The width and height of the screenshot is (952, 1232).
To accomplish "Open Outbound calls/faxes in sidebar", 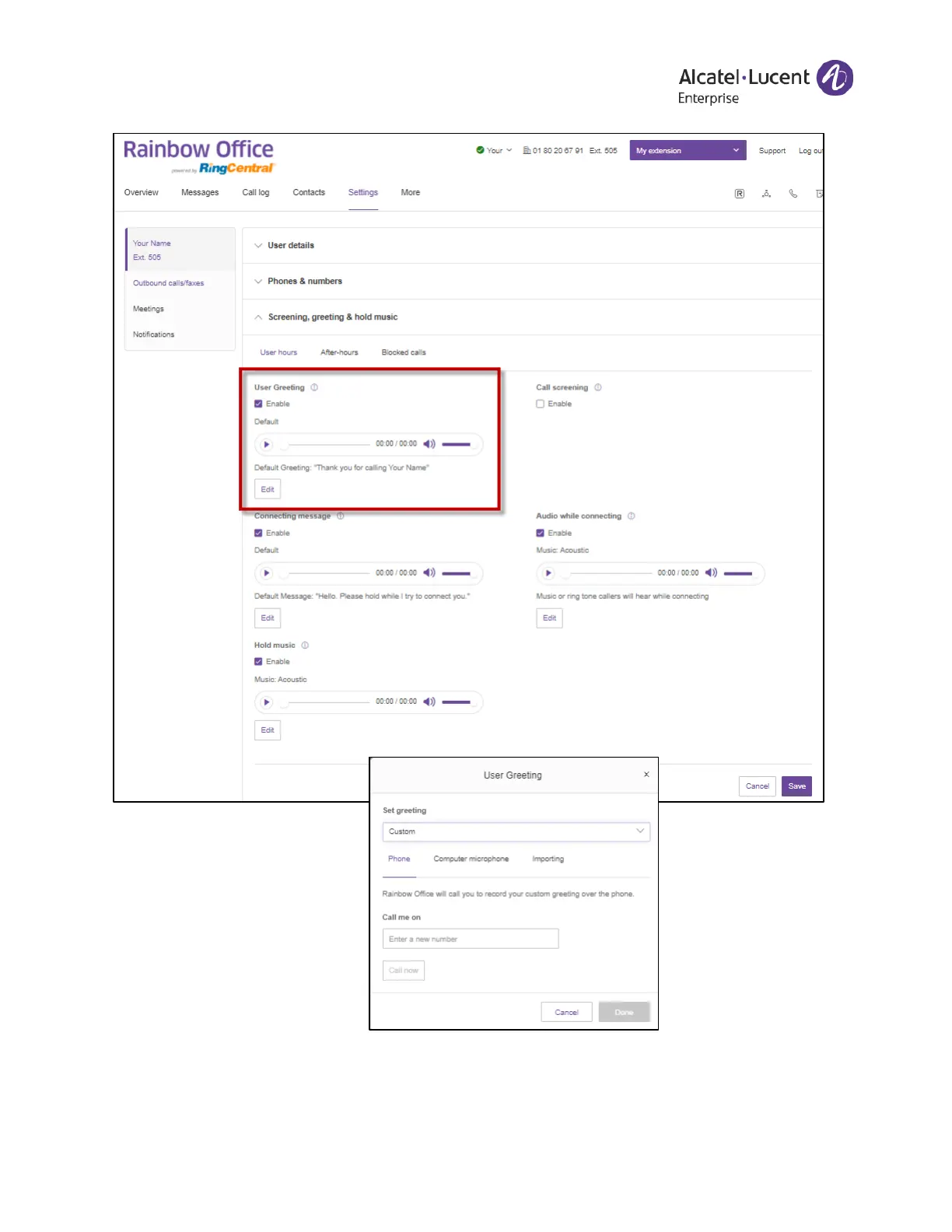I will point(169,283).
